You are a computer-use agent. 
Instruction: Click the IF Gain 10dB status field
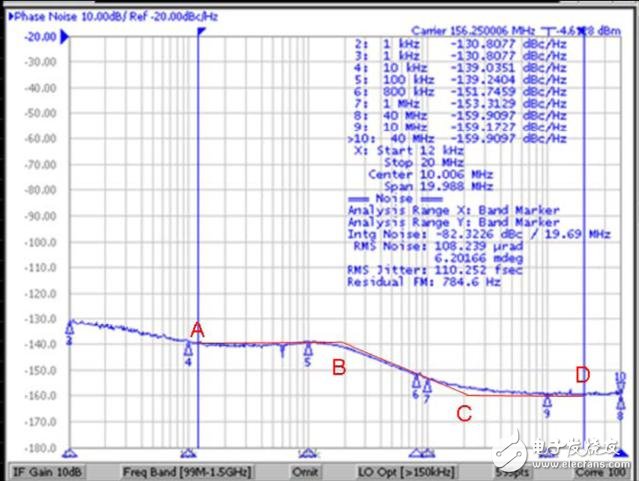tap(41, 470)
